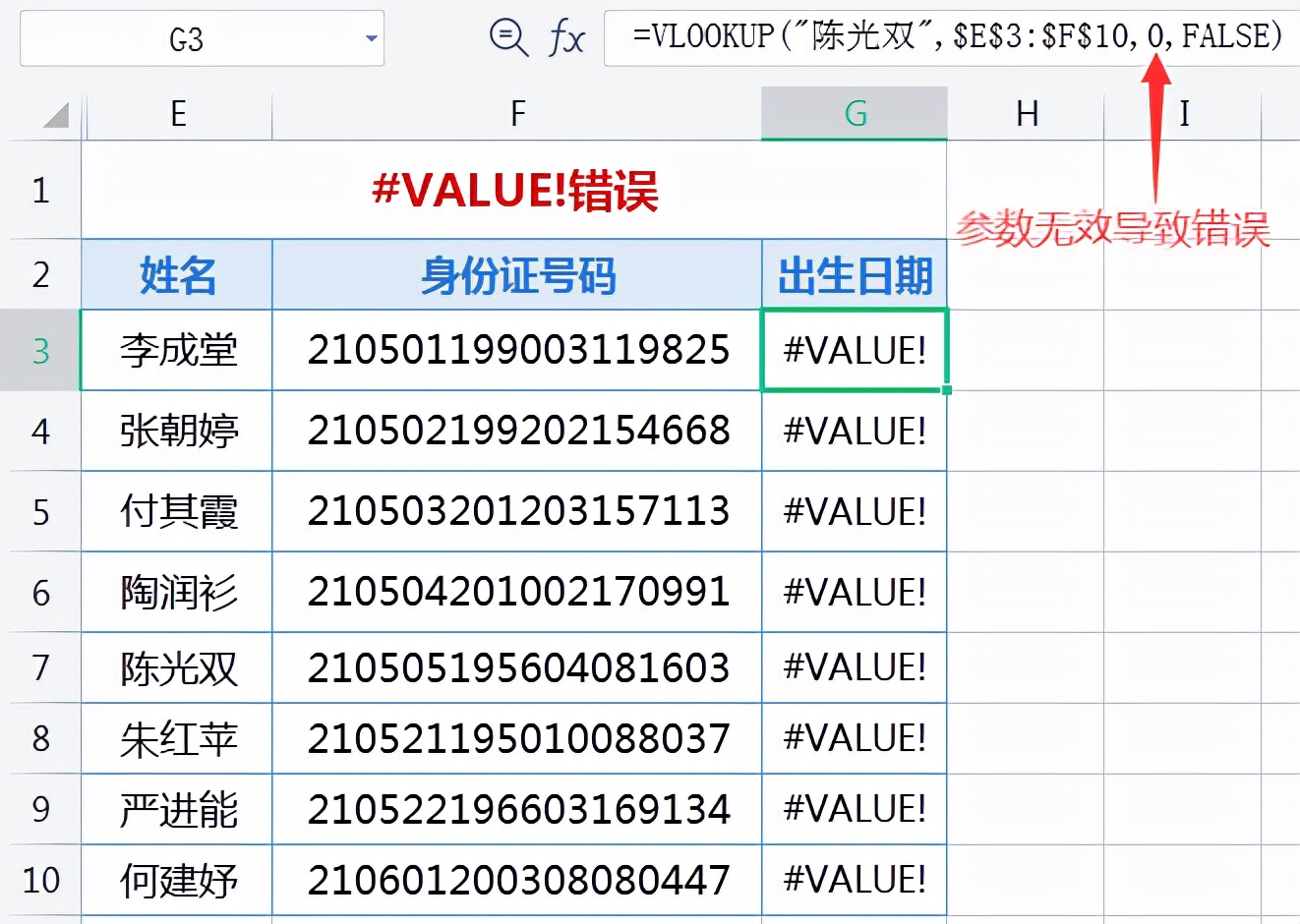
Task: Click the #VALUE!错误 title cell
Action: point(518,191)
